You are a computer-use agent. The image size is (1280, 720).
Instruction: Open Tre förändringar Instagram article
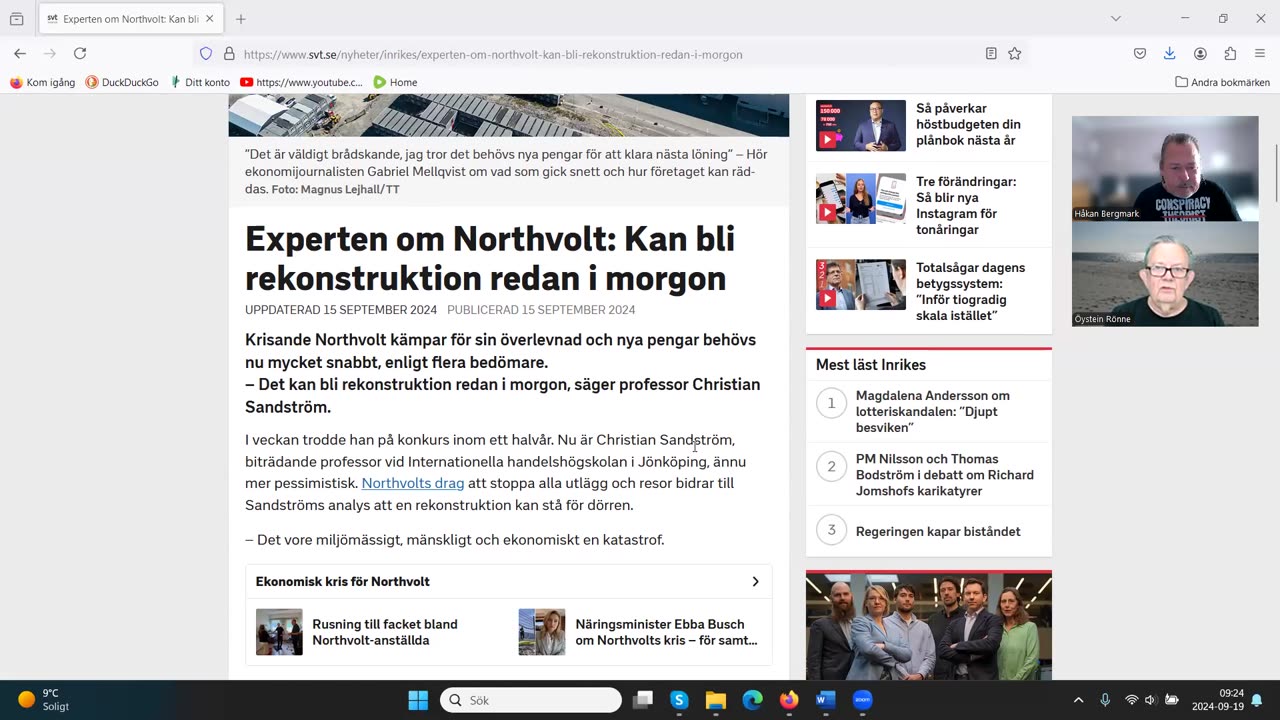click(x=966, y=205)
